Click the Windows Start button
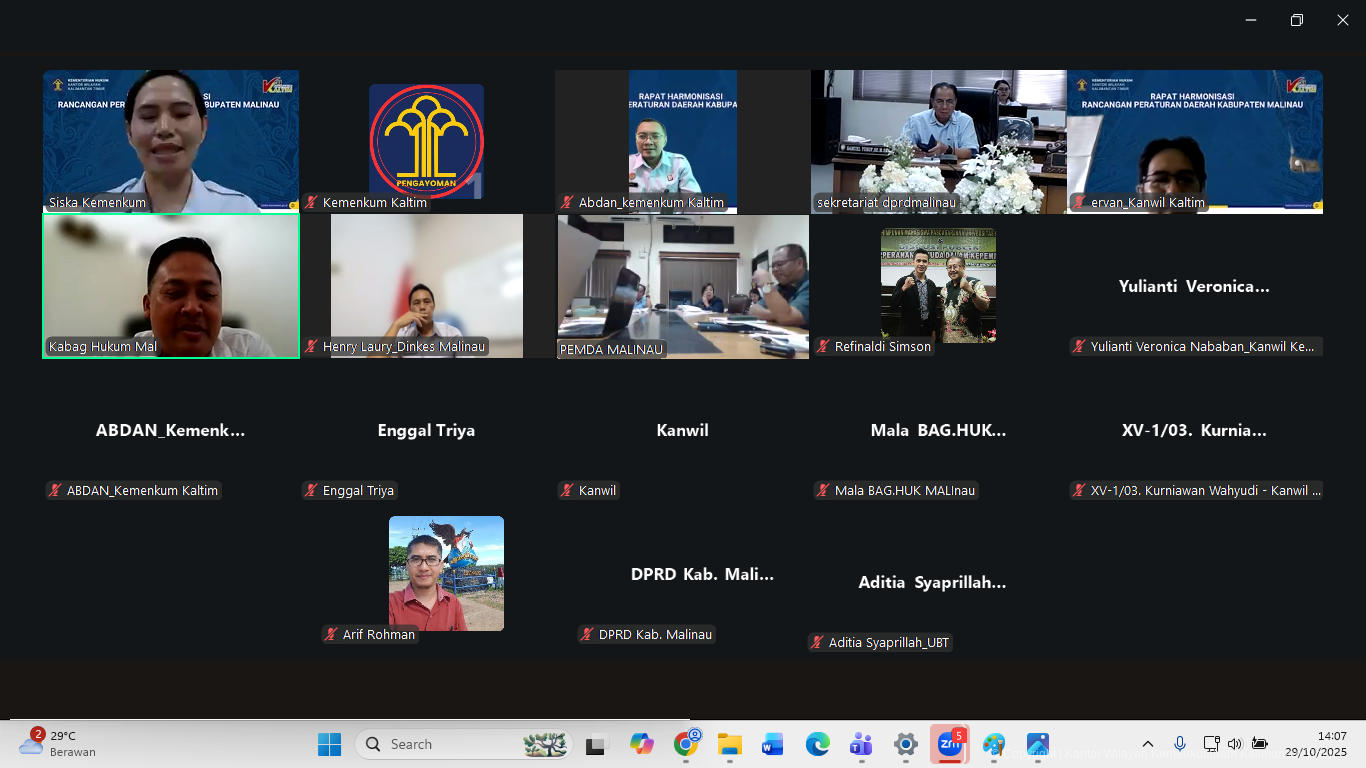 [x=329, y=744]
